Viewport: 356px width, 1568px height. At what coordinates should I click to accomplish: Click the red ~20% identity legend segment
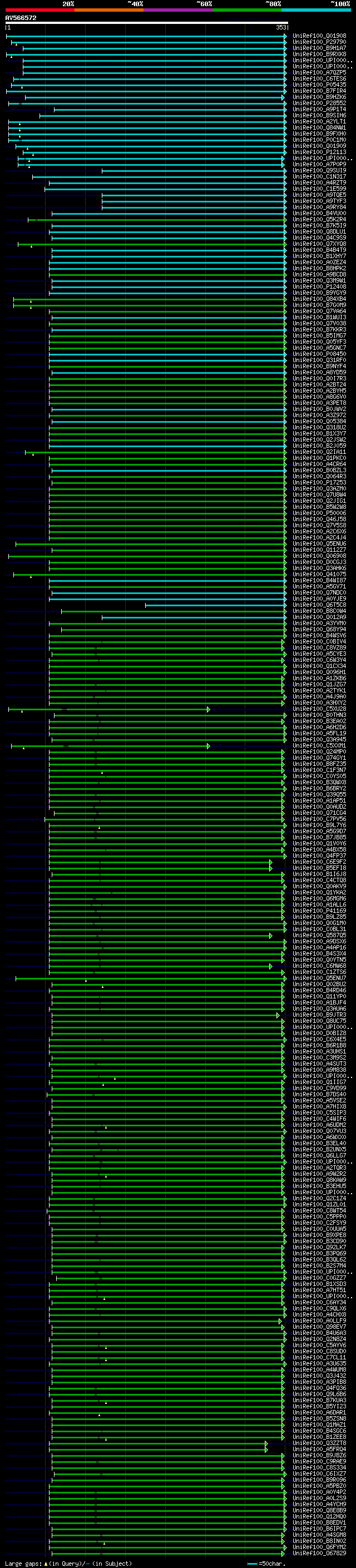pyautogui.click(x=40, y=10)
